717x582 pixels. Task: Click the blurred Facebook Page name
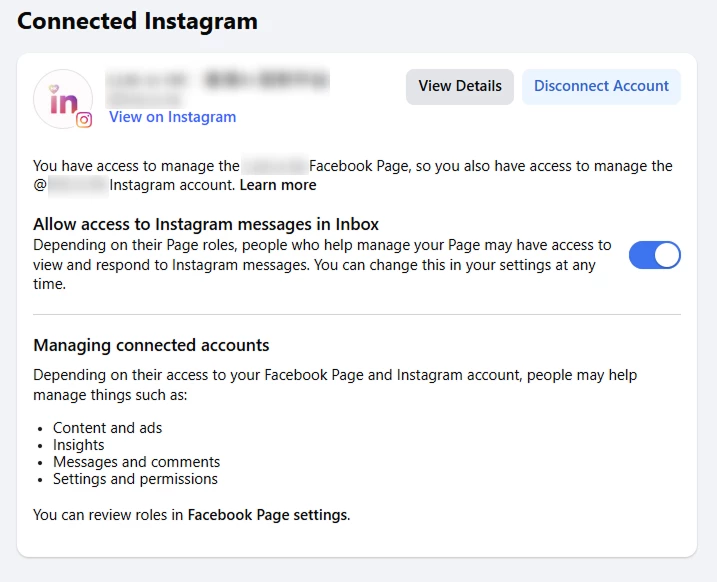274,166
